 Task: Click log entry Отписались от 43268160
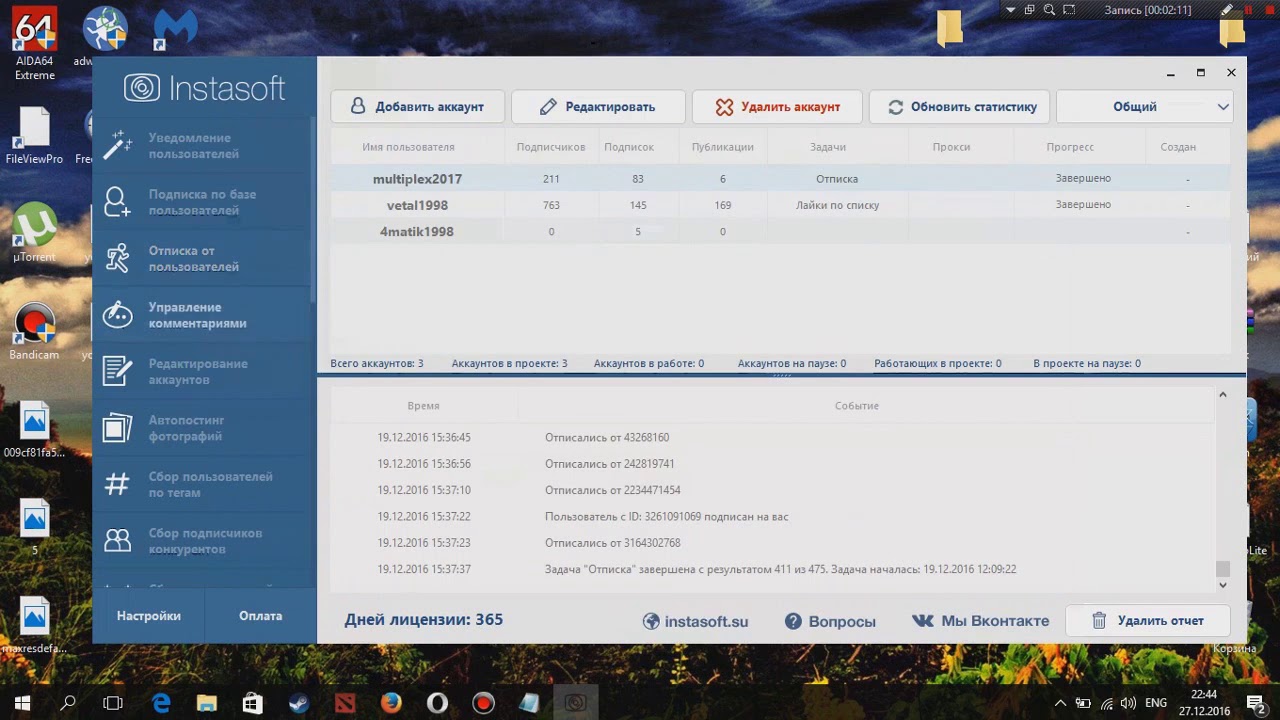click(x=607, y=438)
